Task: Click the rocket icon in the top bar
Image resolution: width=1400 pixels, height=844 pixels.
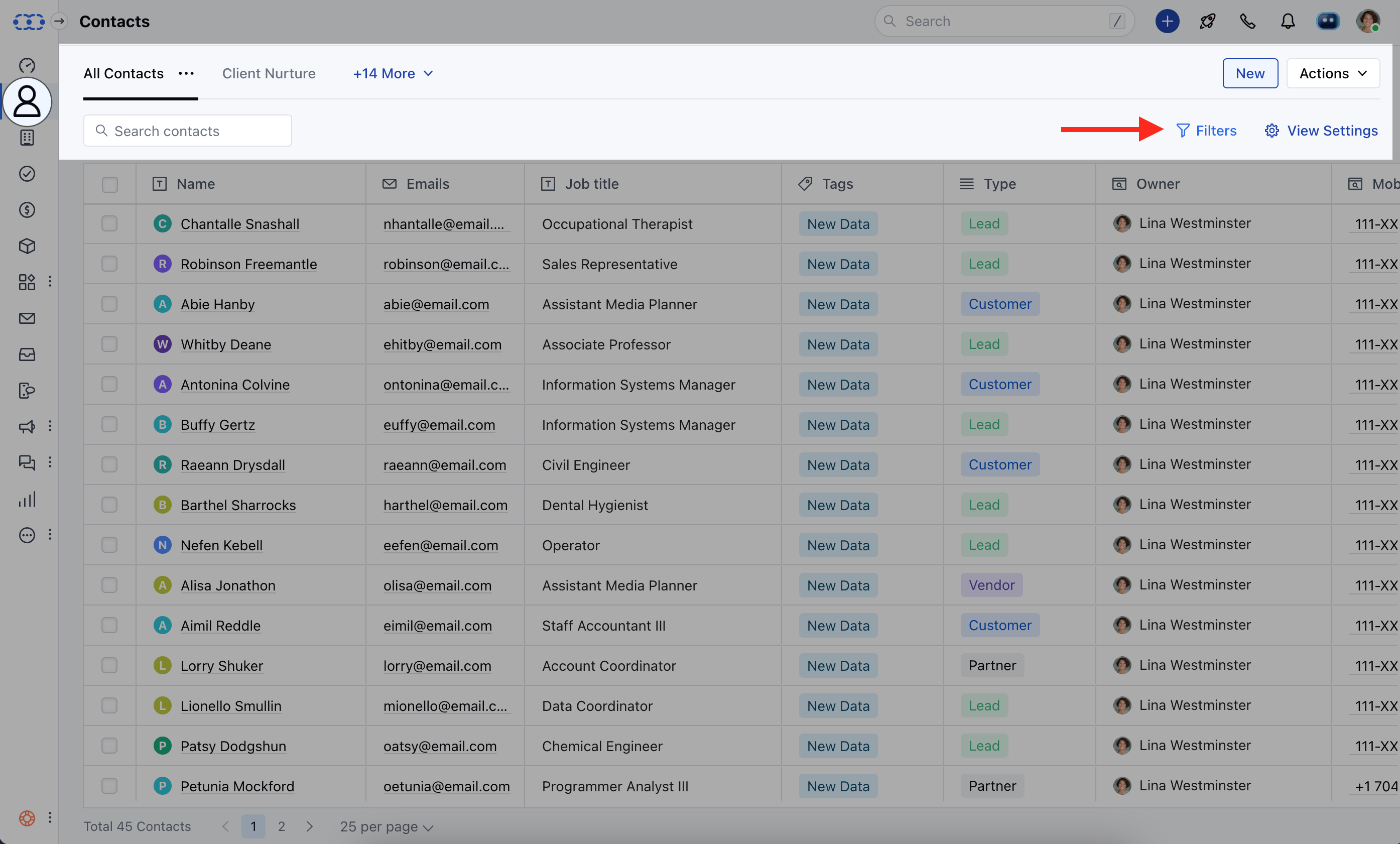Action: [1207, 22]
